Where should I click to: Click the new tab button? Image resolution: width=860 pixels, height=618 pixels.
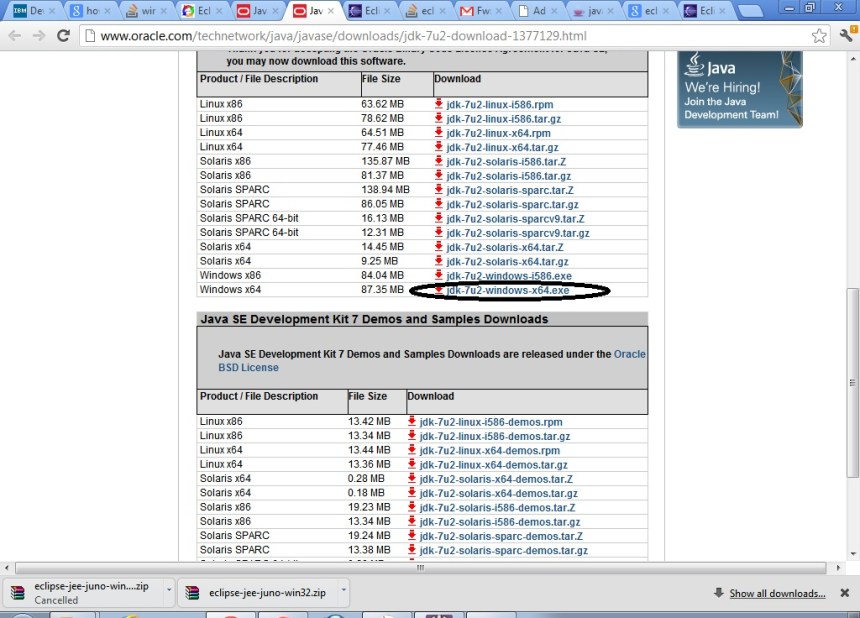751,10
